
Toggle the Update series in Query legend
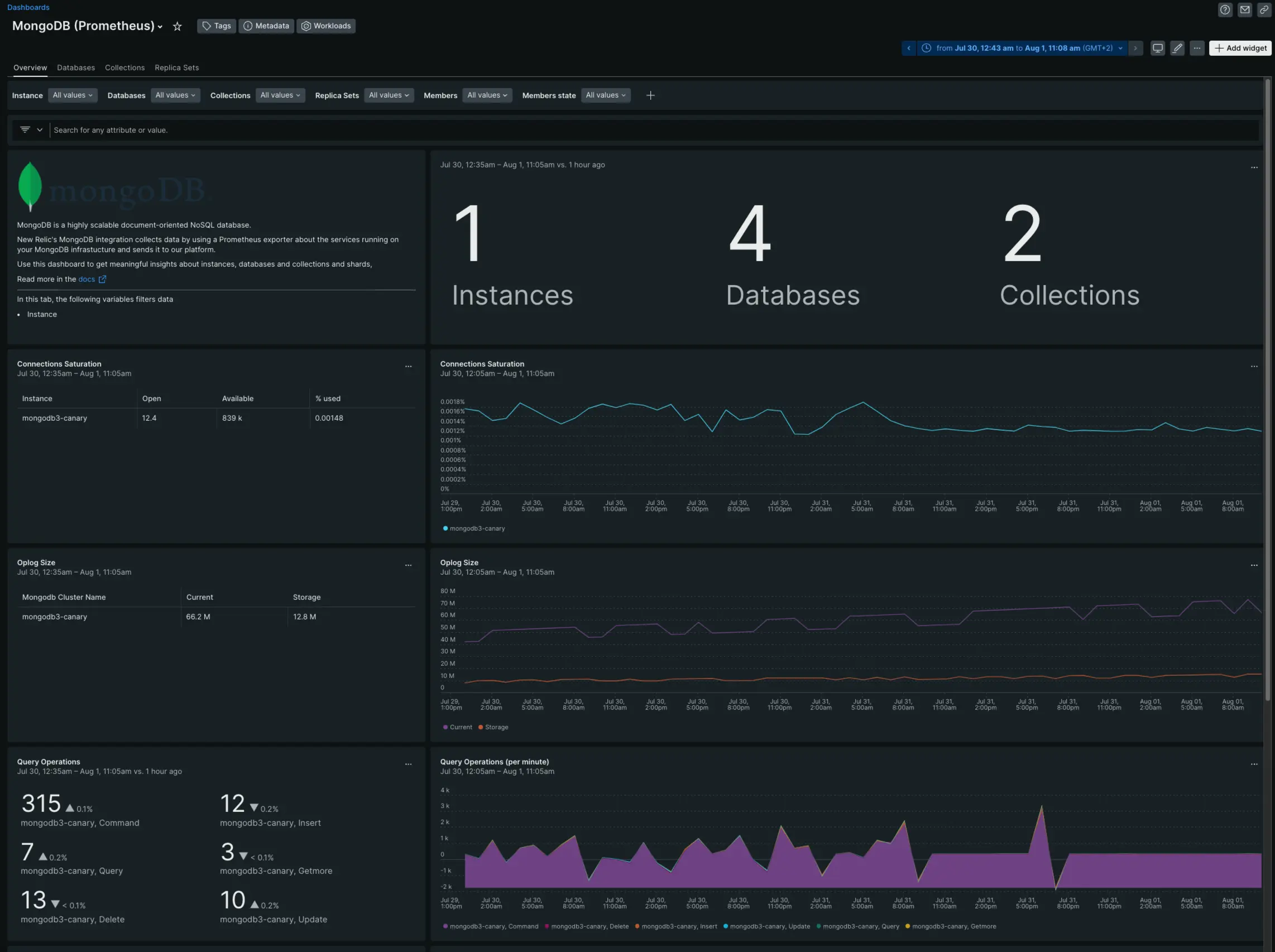[x=766, y=926]
